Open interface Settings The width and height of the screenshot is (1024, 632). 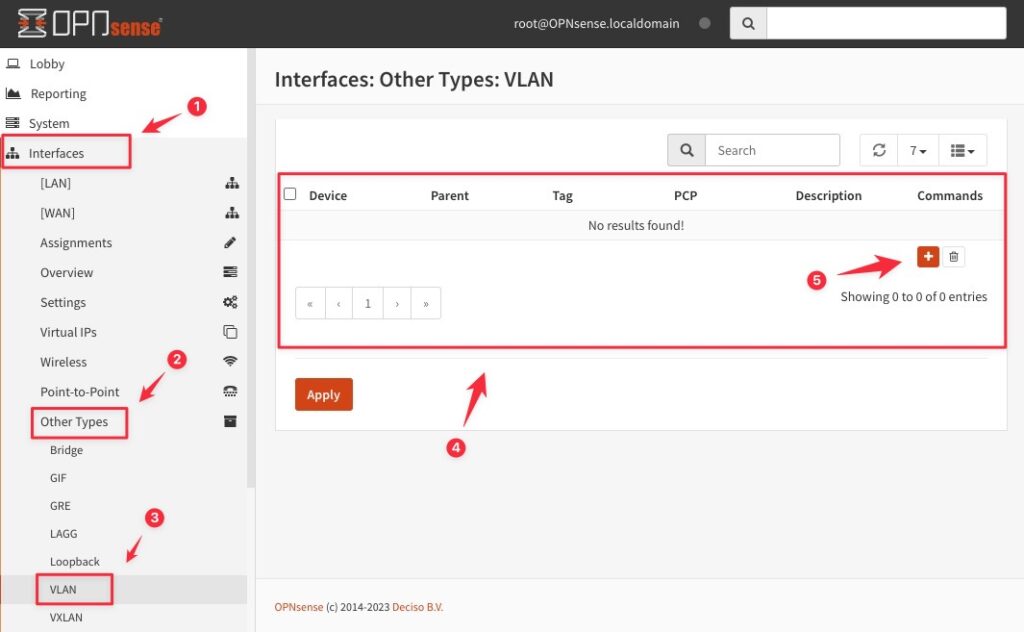coord(63,302)
